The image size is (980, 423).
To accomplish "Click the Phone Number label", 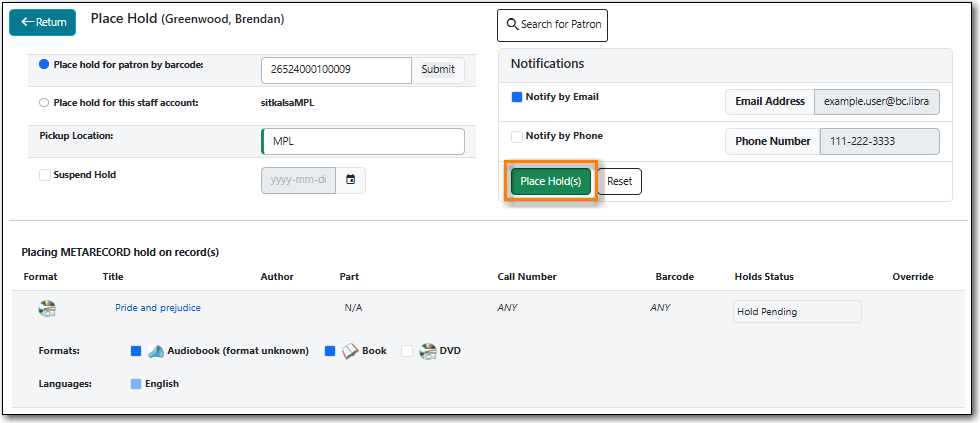I will [773, 141].
